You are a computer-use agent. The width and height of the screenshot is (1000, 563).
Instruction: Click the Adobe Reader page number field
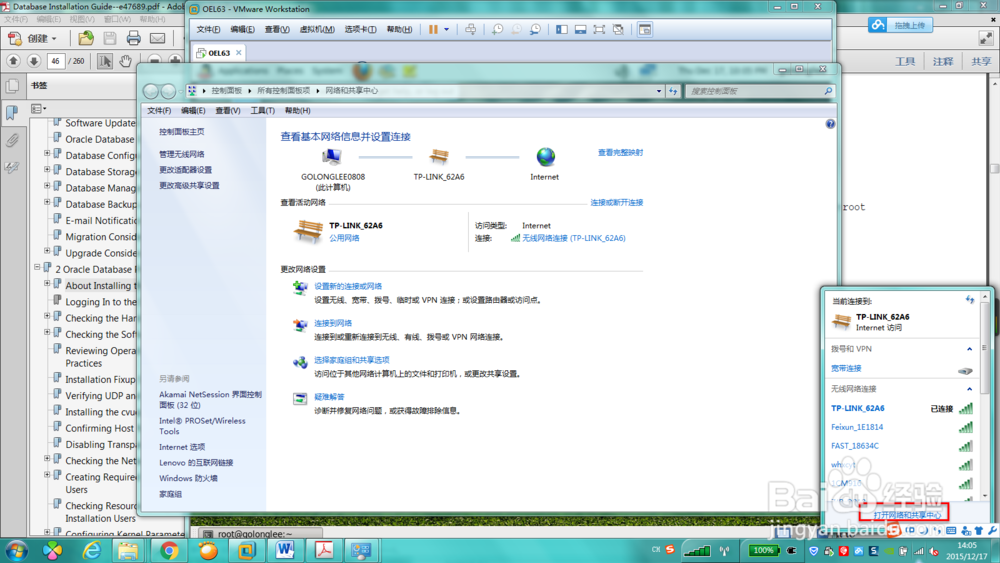pos(55,61)
